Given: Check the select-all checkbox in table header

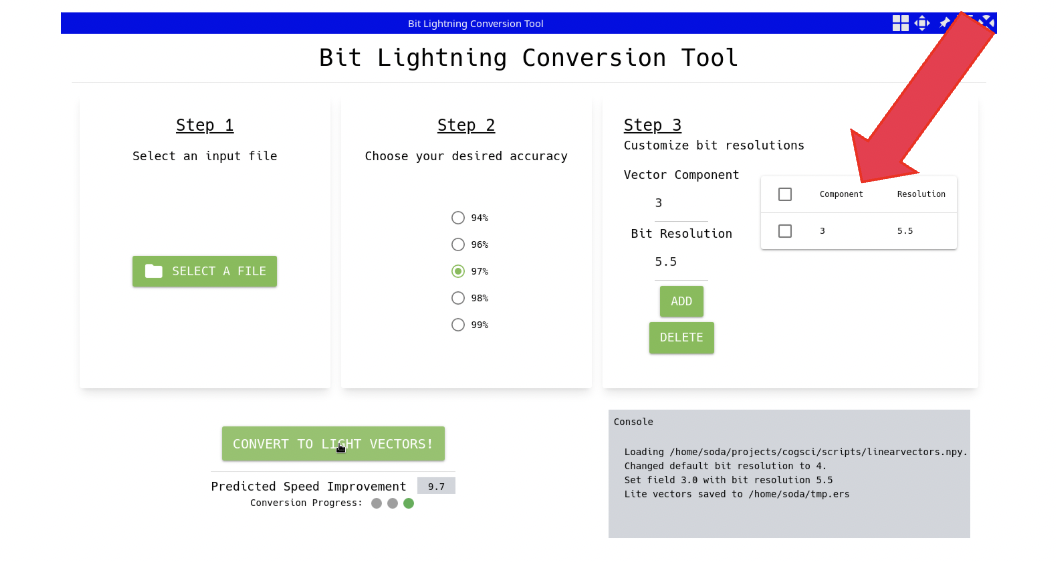Looking at the screenshot, I should [x=785, y=194].
